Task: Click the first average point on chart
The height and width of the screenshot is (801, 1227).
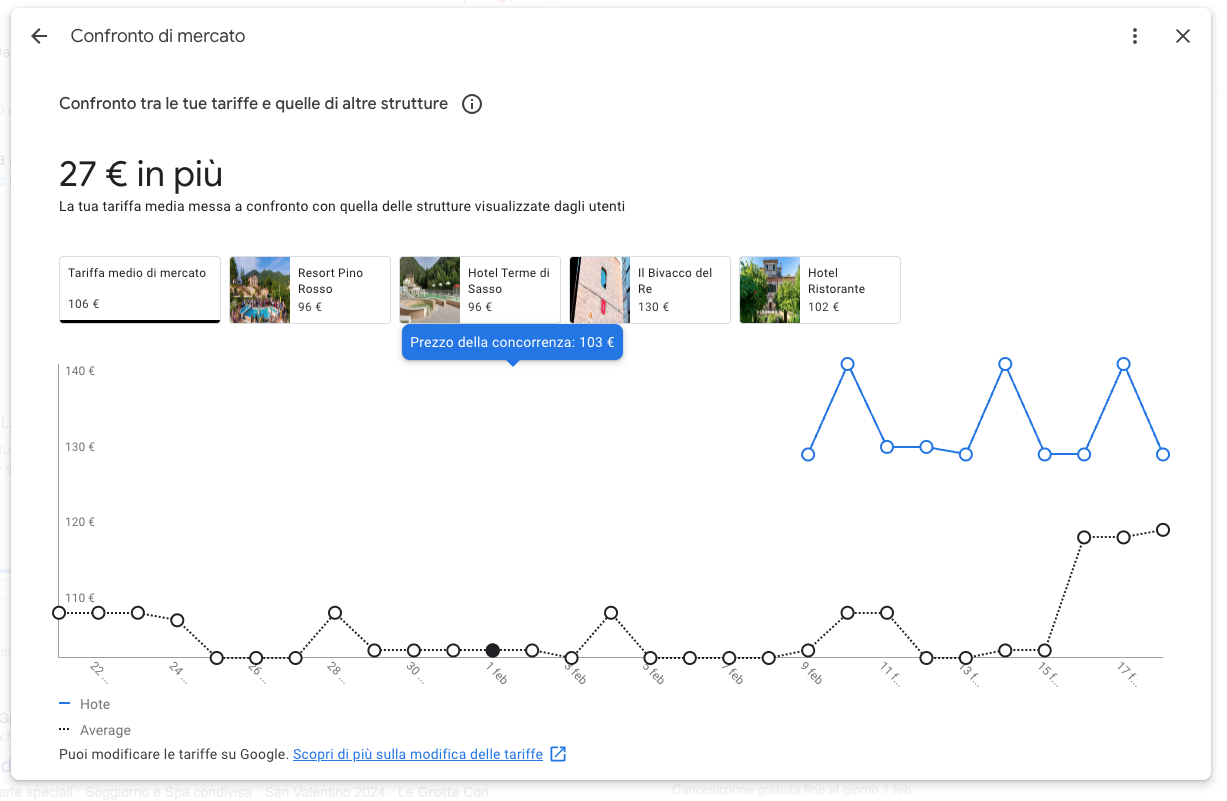Action: pos(59,612)
